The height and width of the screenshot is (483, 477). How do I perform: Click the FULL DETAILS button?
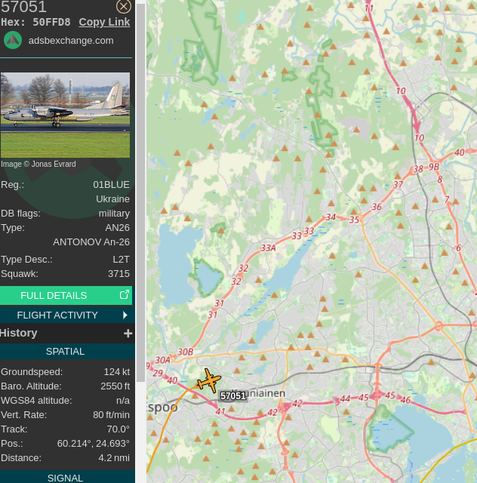tap(66, 295)
